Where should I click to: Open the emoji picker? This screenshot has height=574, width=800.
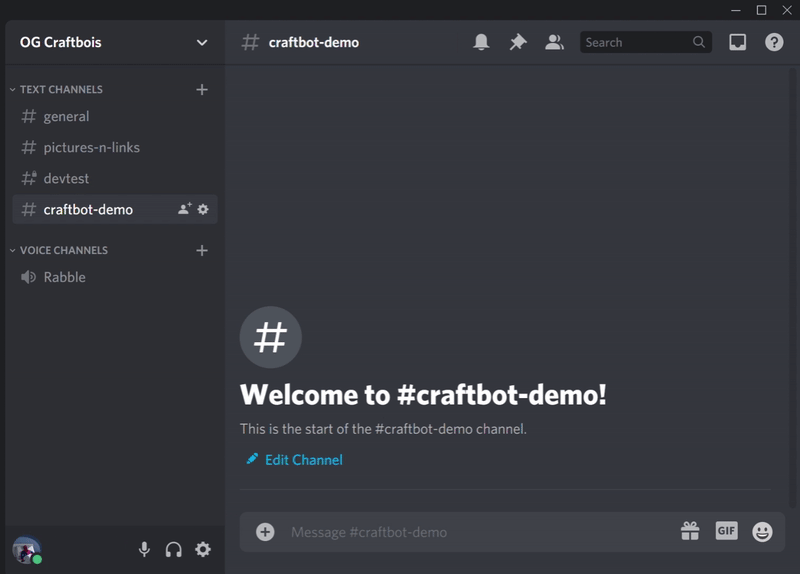point(762,532)
